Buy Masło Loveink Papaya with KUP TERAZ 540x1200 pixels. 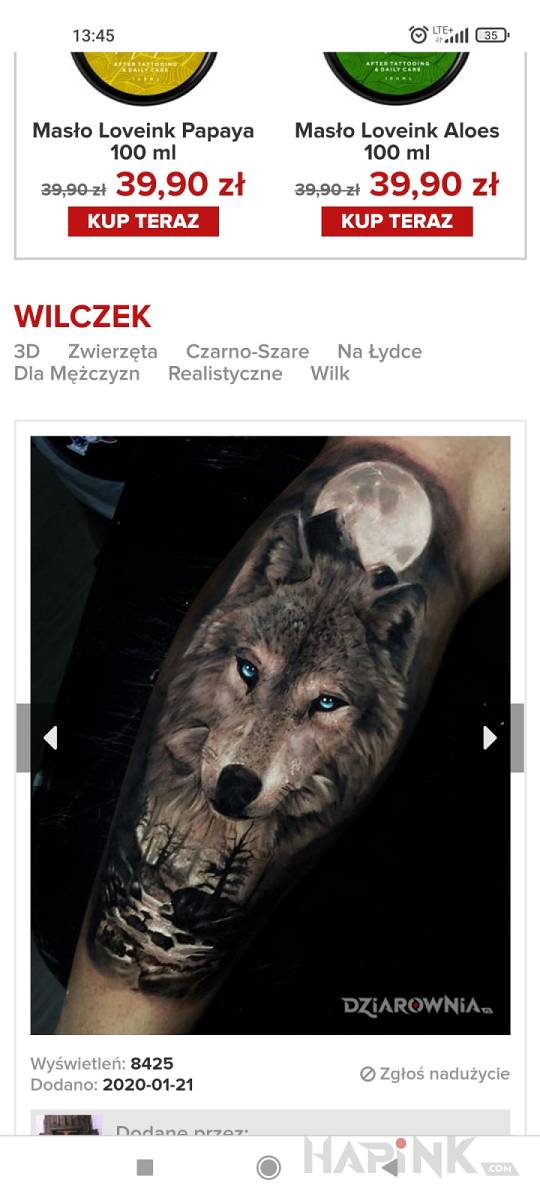[143, 221]
